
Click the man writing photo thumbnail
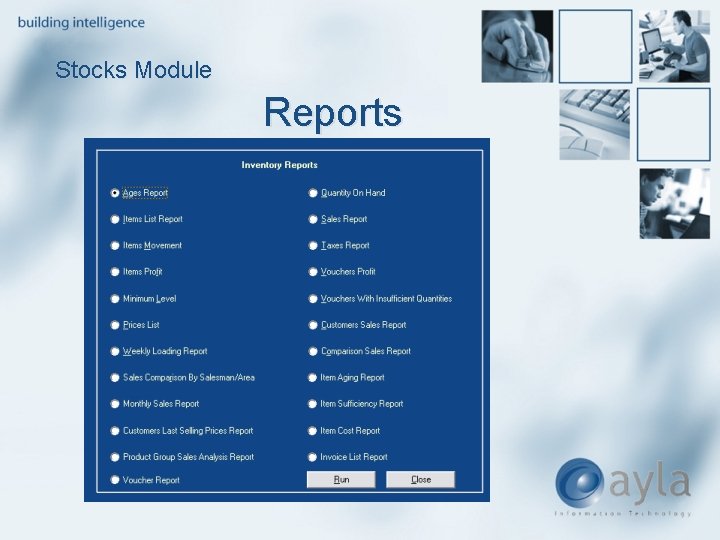point(675,203)
